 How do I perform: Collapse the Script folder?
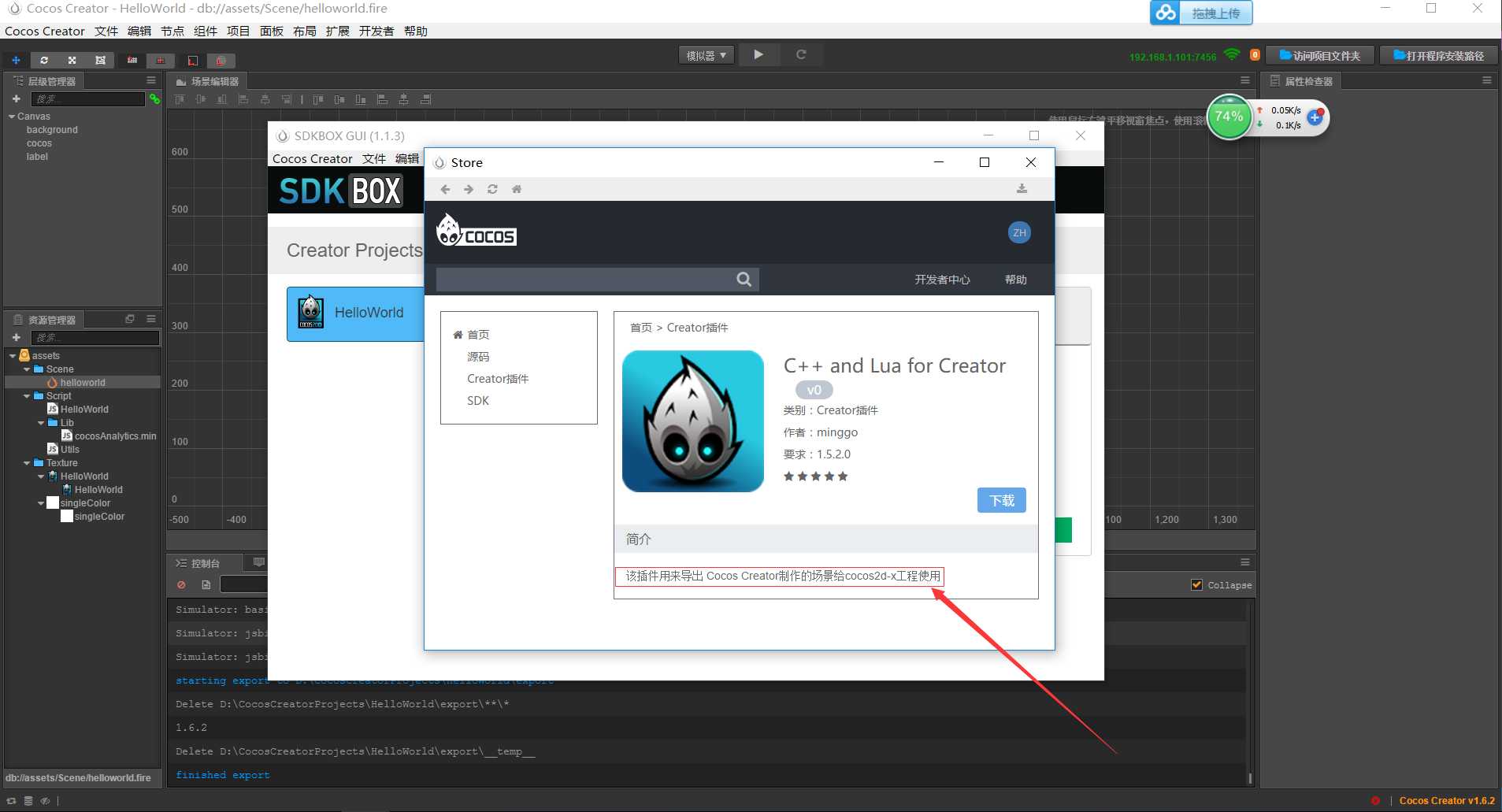pos(27,396)
